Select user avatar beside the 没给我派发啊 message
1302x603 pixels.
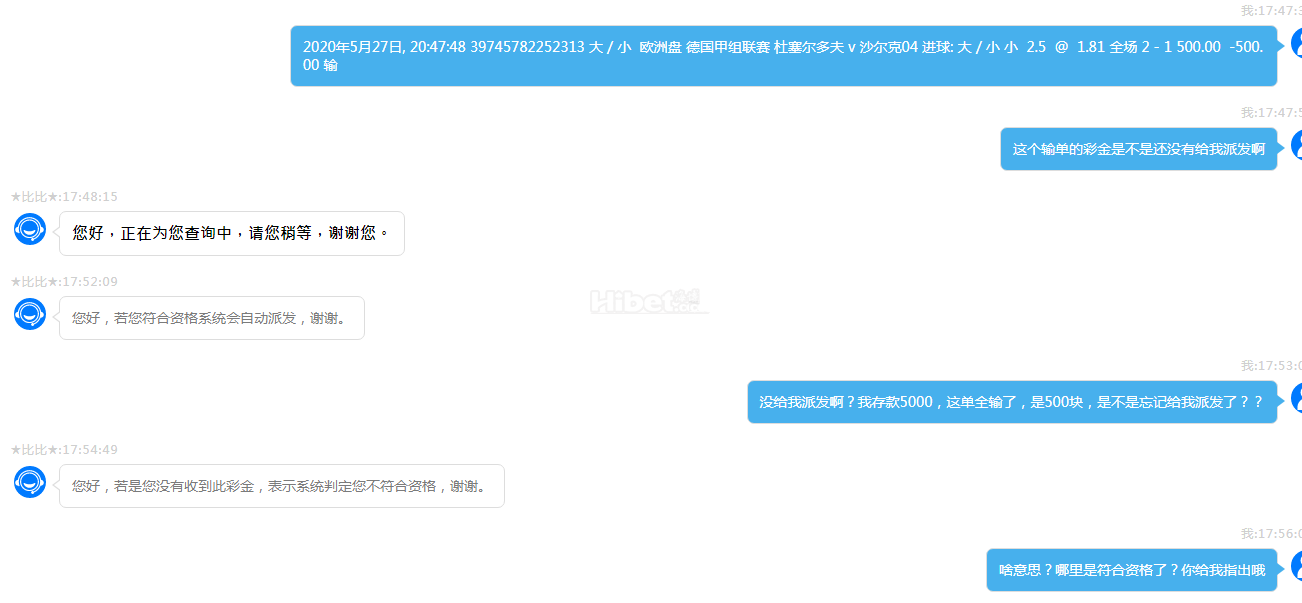(x=1296, y=397)
